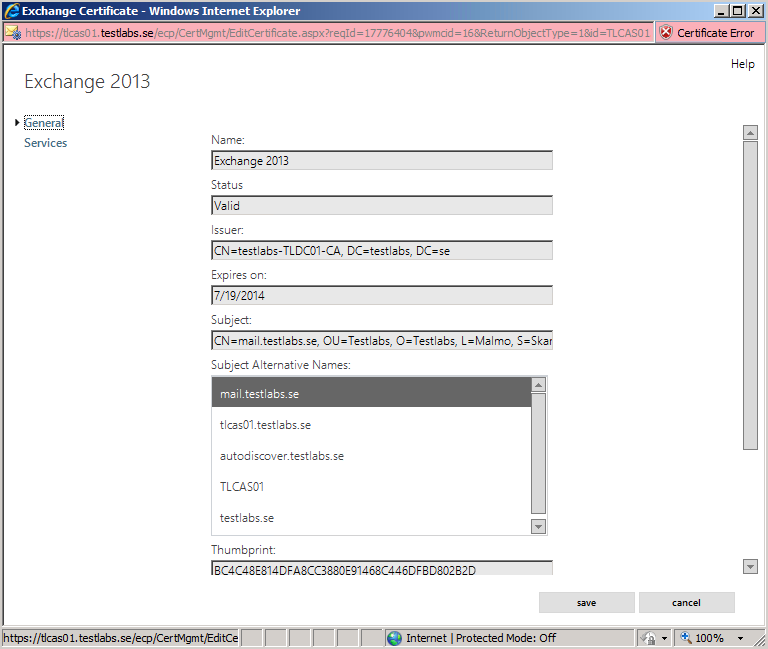This screenshot has height=649, width=768.
Task: Click the Certificate Error text
Action: pos(716,33)
